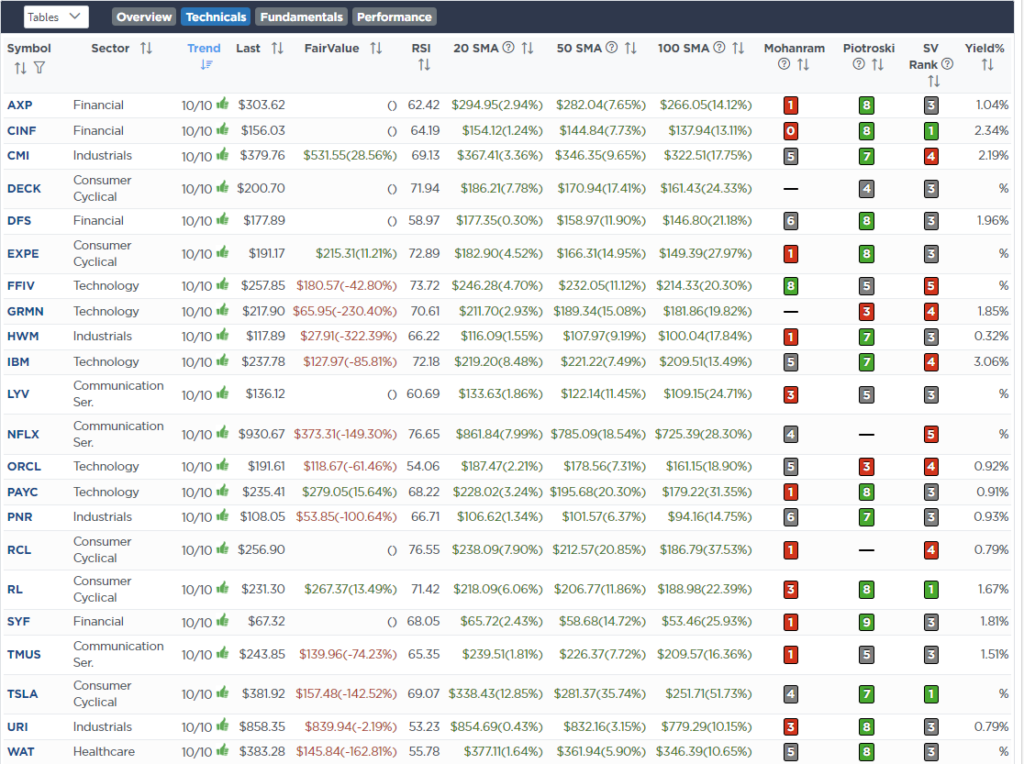The image size is (1024, 764).
Task: Click the Mohanram help question icon
Action: coord(784,65)
